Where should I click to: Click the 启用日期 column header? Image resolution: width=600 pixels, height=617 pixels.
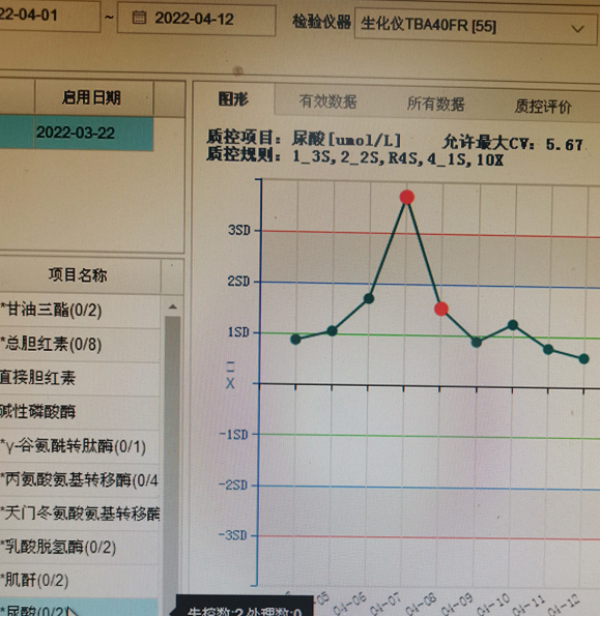pos(91,97)
